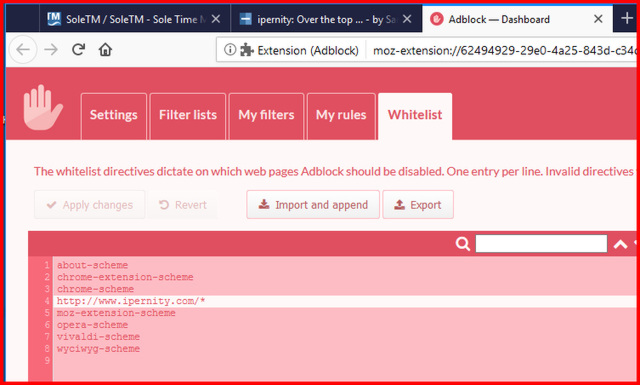This screenshot has height=385, width=640.
Task: Click the back navigation arrow
Action: click(x=23, y=50)
